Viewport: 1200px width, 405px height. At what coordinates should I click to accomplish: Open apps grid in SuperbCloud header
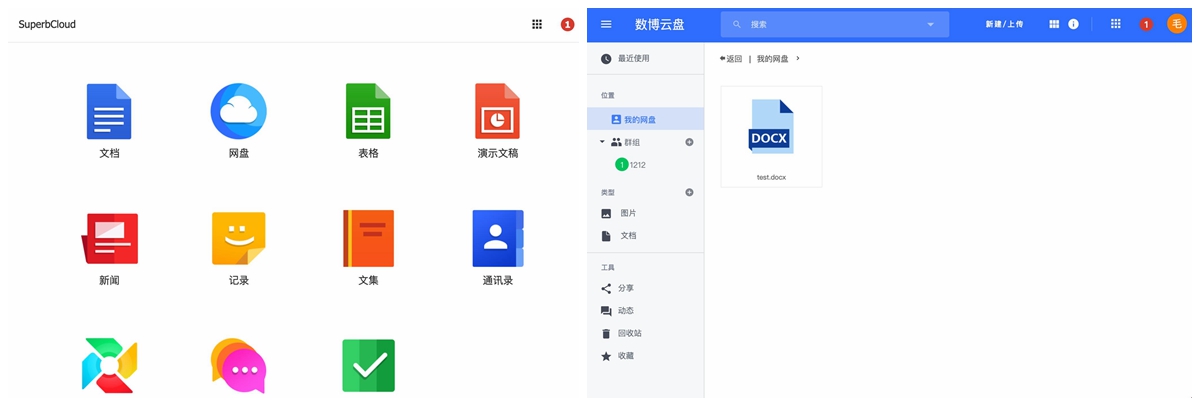click(x=537, y=24)
